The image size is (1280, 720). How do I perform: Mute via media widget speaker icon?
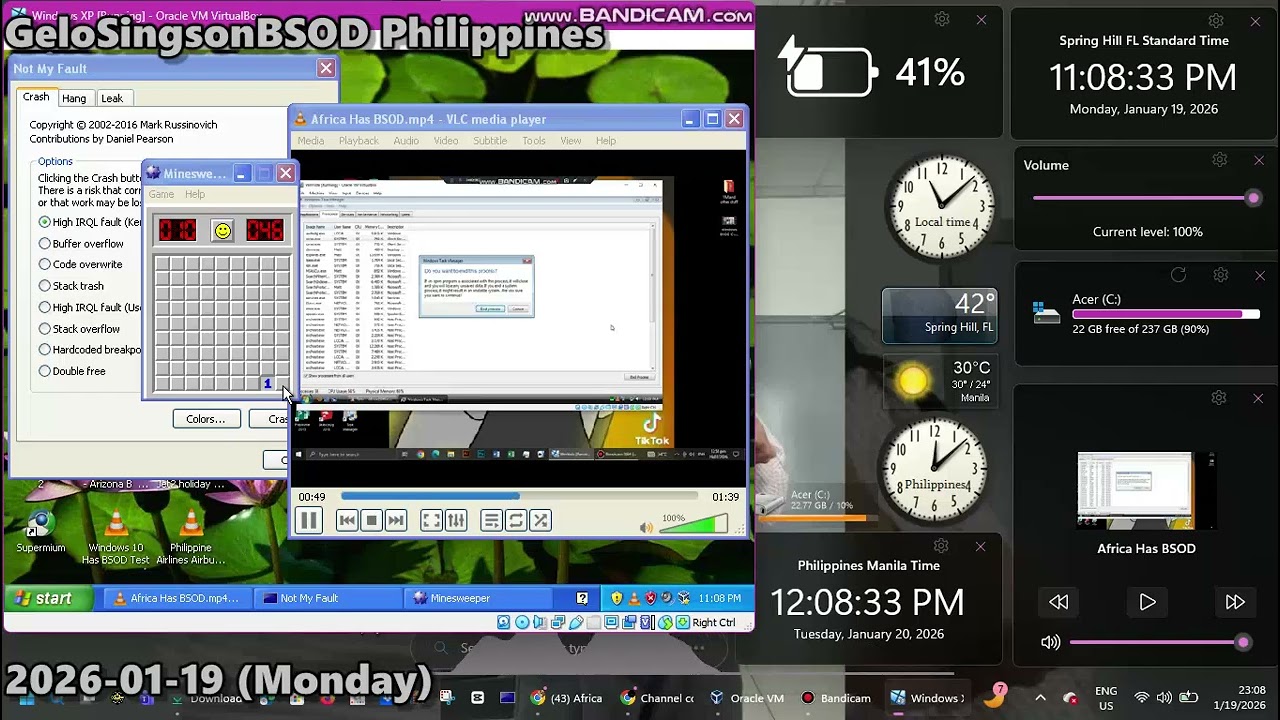point(1050,643)
